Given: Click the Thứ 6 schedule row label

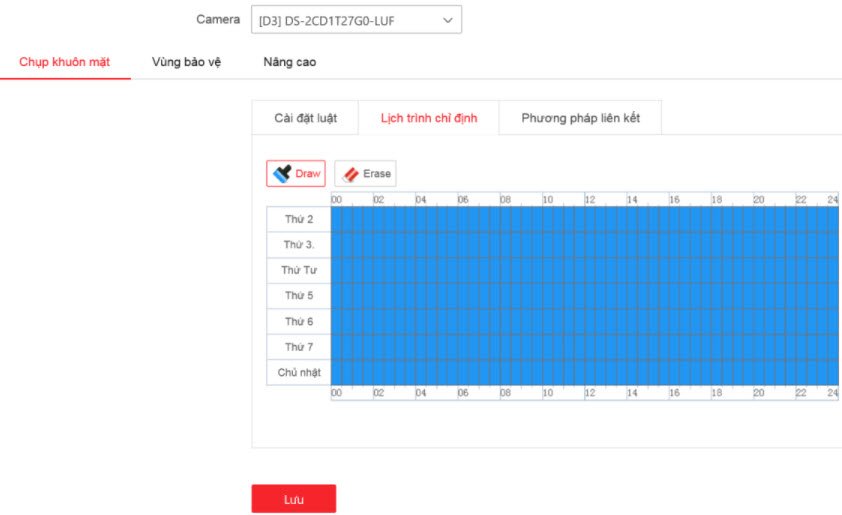Looking at the screenshot, I should [298, 321].
